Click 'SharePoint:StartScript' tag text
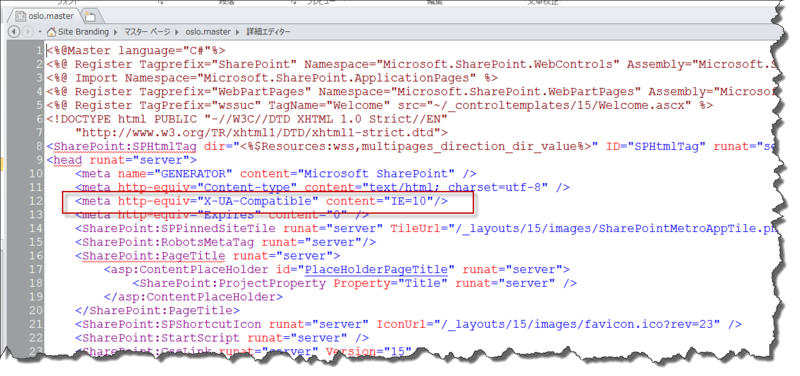This screenshot has width=800, height=376. 161,338
